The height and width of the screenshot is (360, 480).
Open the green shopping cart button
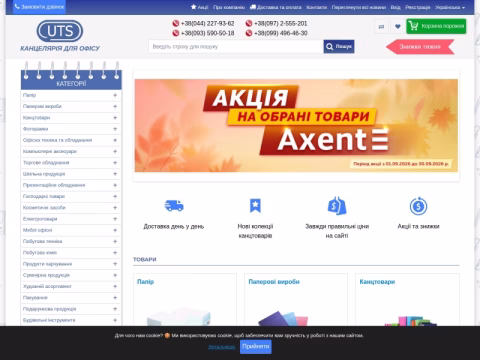[436, 26]
